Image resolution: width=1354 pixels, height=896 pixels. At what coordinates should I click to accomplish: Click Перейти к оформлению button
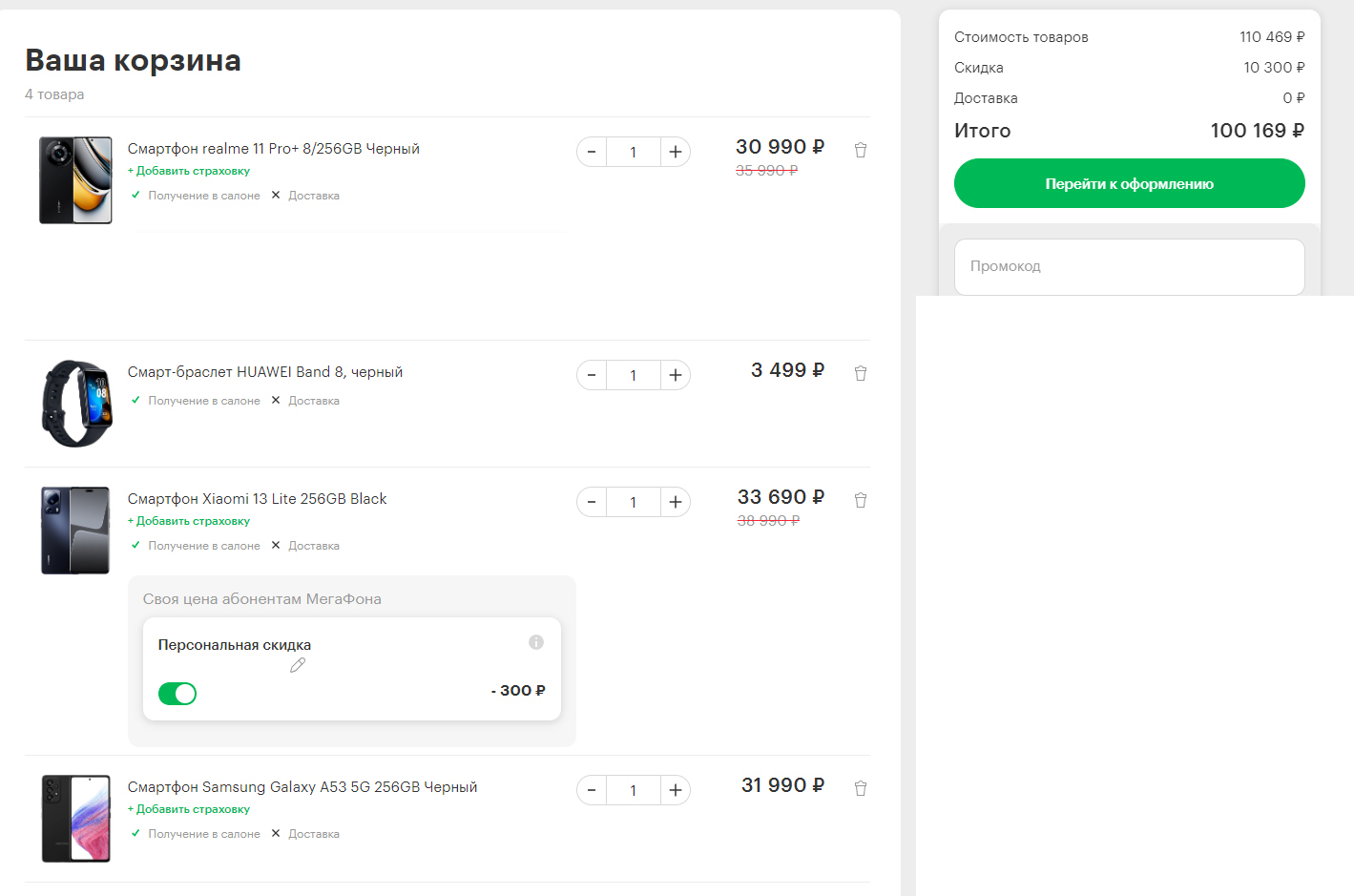pos(1130,183)
